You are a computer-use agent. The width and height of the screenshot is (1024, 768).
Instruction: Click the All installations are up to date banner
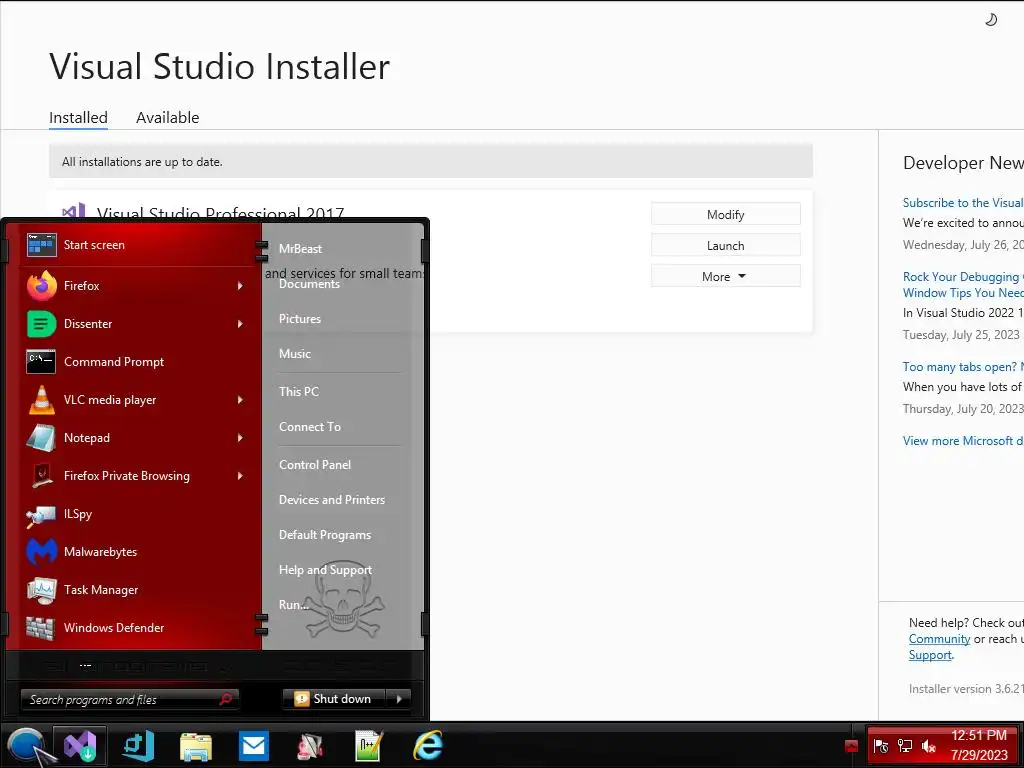coord(431,161)
